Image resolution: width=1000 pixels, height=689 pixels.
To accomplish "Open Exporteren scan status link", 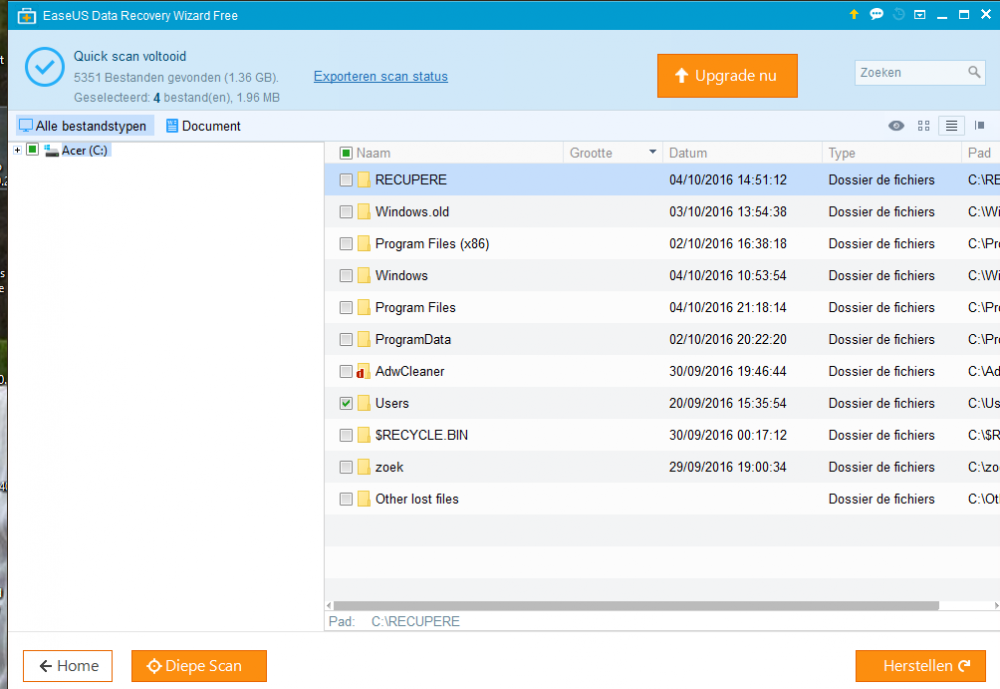I will point(380,77).
